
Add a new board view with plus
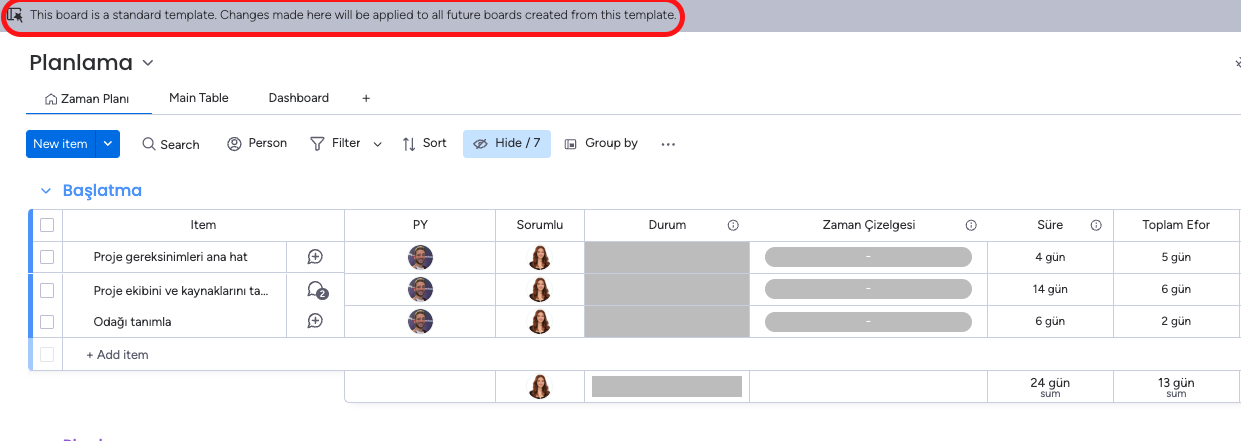click(366, 98)
